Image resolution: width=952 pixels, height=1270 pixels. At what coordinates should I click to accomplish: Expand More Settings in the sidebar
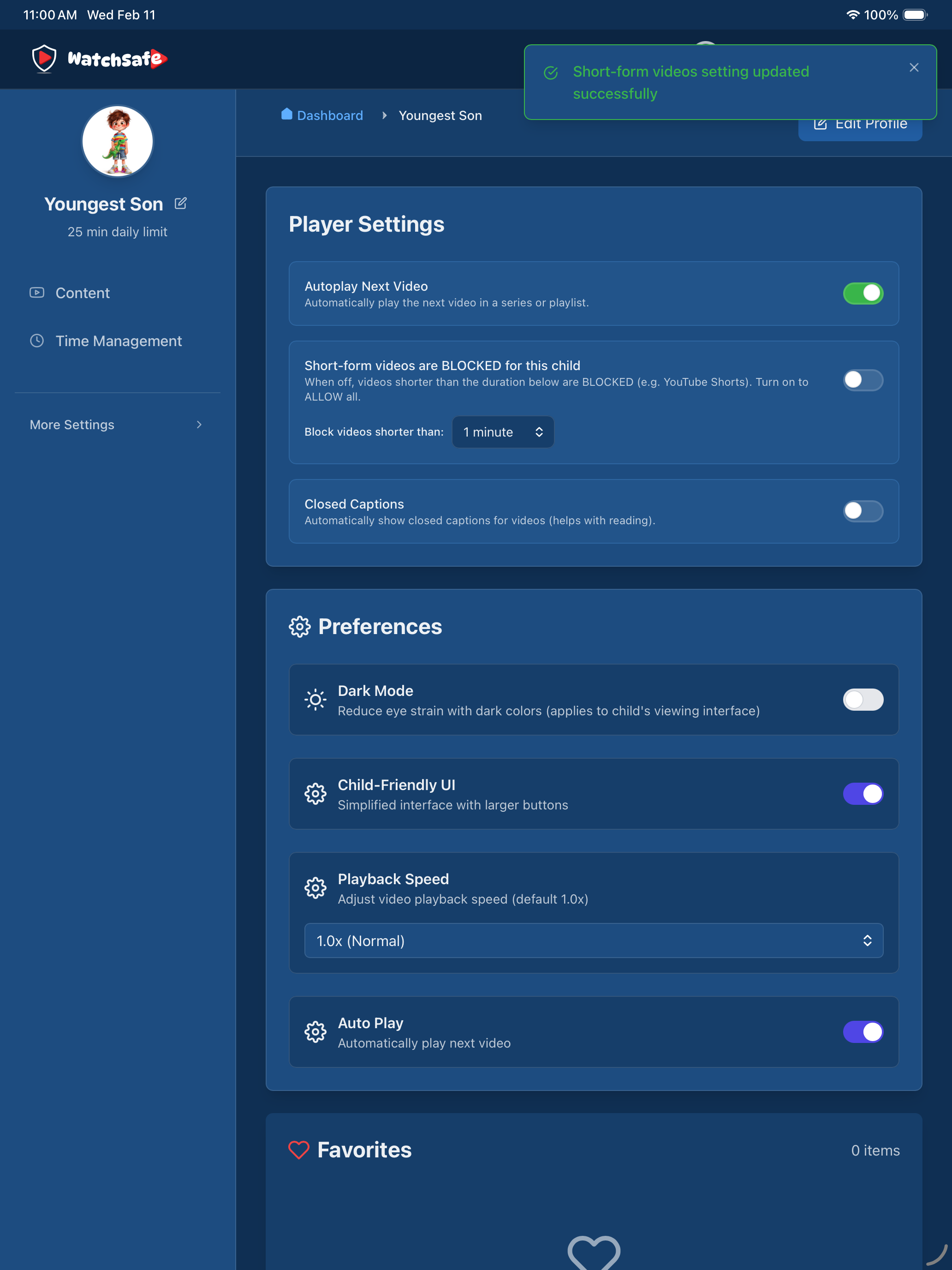tap(118, 425)
